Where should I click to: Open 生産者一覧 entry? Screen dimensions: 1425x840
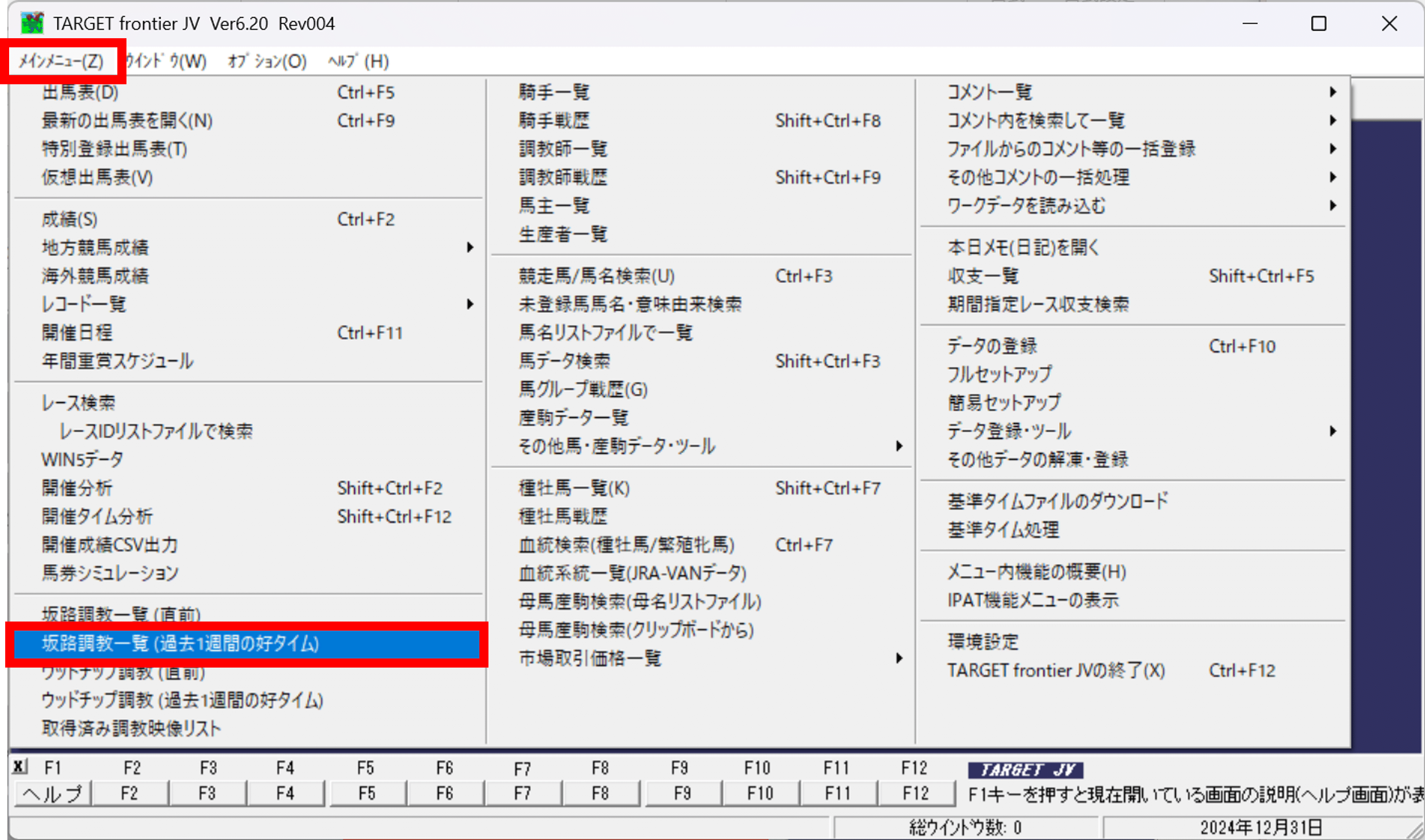701,234
